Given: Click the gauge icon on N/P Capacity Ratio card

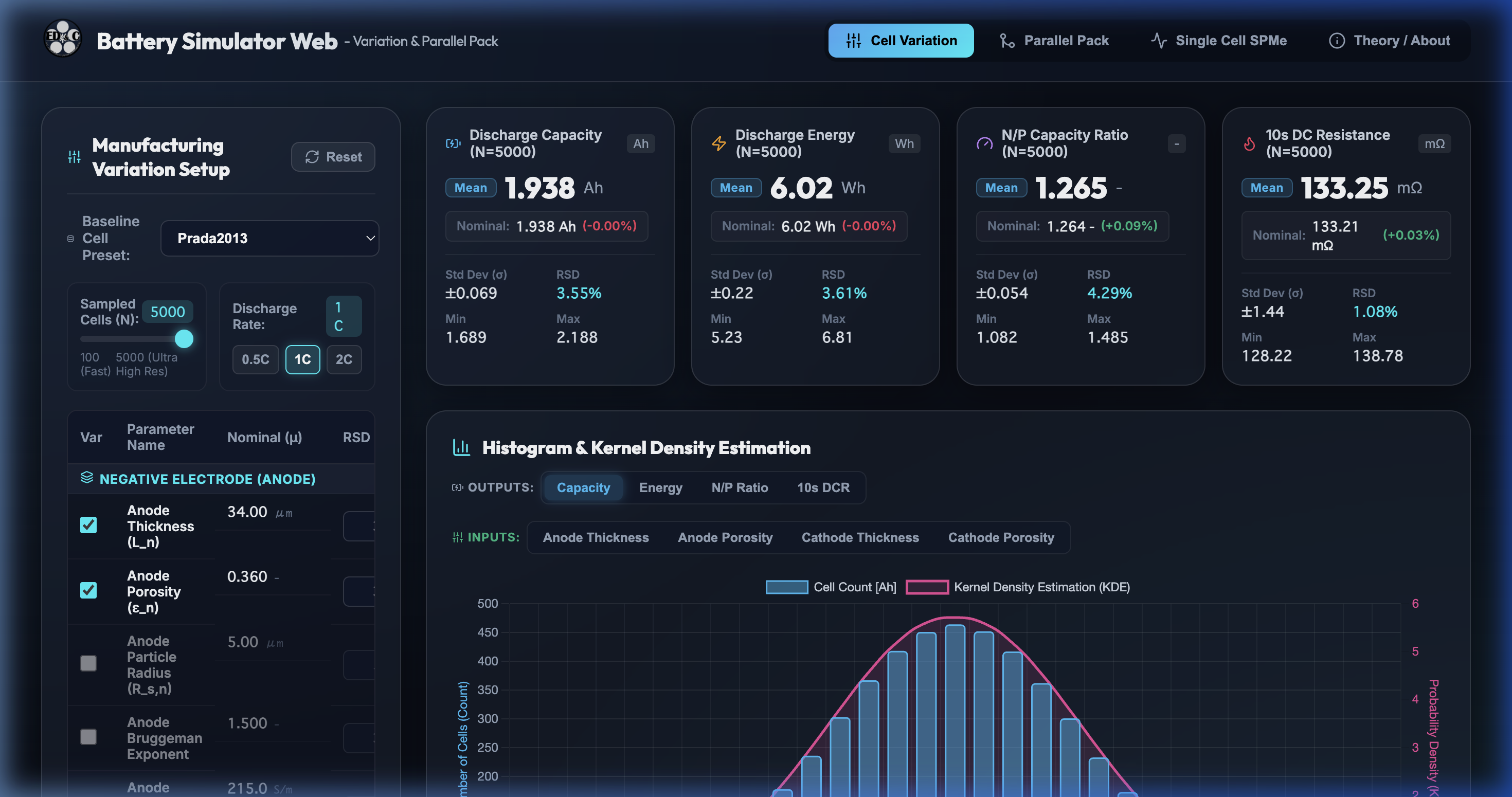Looking at the screenshot, I should tap(984, 143).
